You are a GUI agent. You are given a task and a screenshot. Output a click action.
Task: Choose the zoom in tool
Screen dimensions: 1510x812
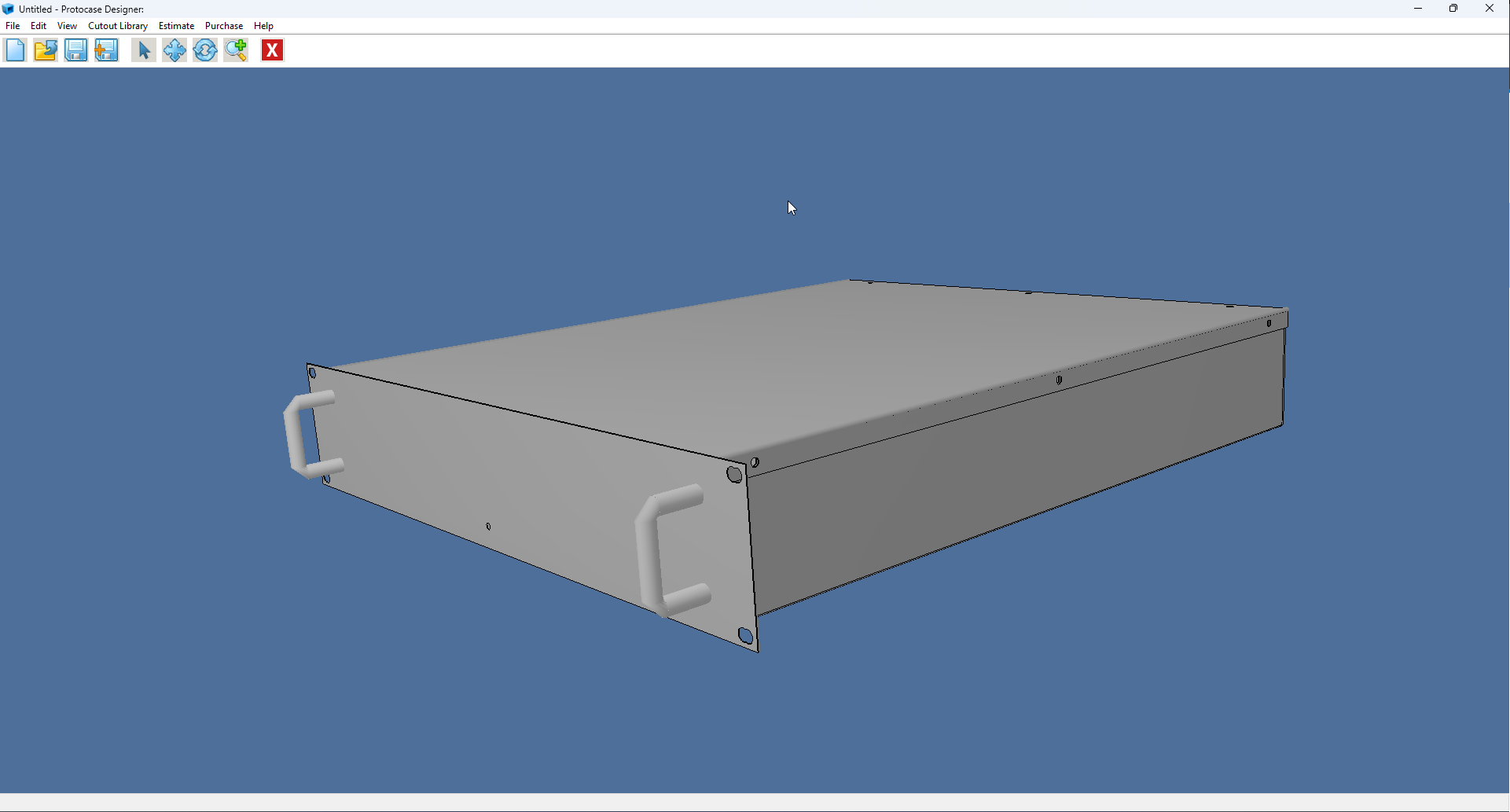pos(235,50)
